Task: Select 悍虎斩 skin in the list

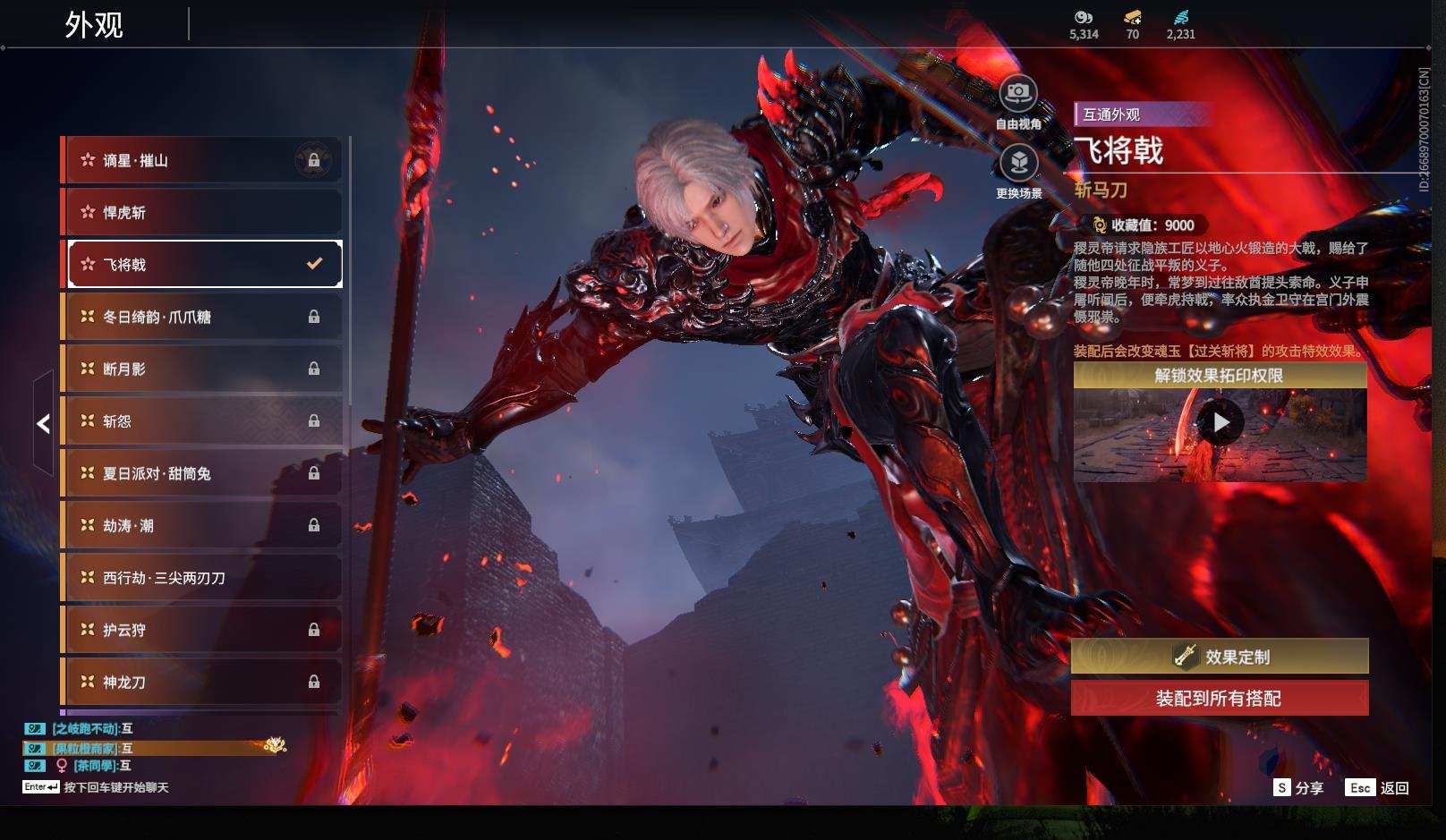Action: [201, 212]
